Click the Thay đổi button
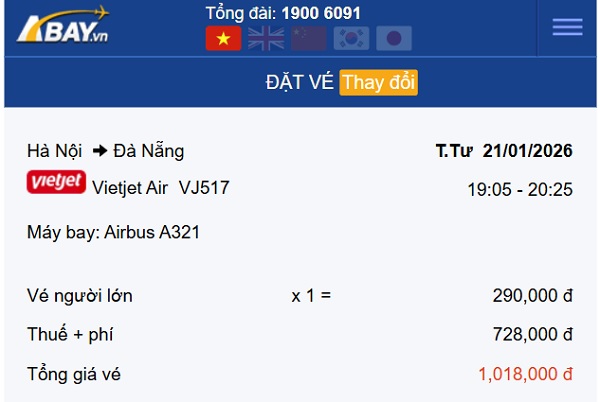The width and height of the screenshot is (600, 402). pos(378,82)
